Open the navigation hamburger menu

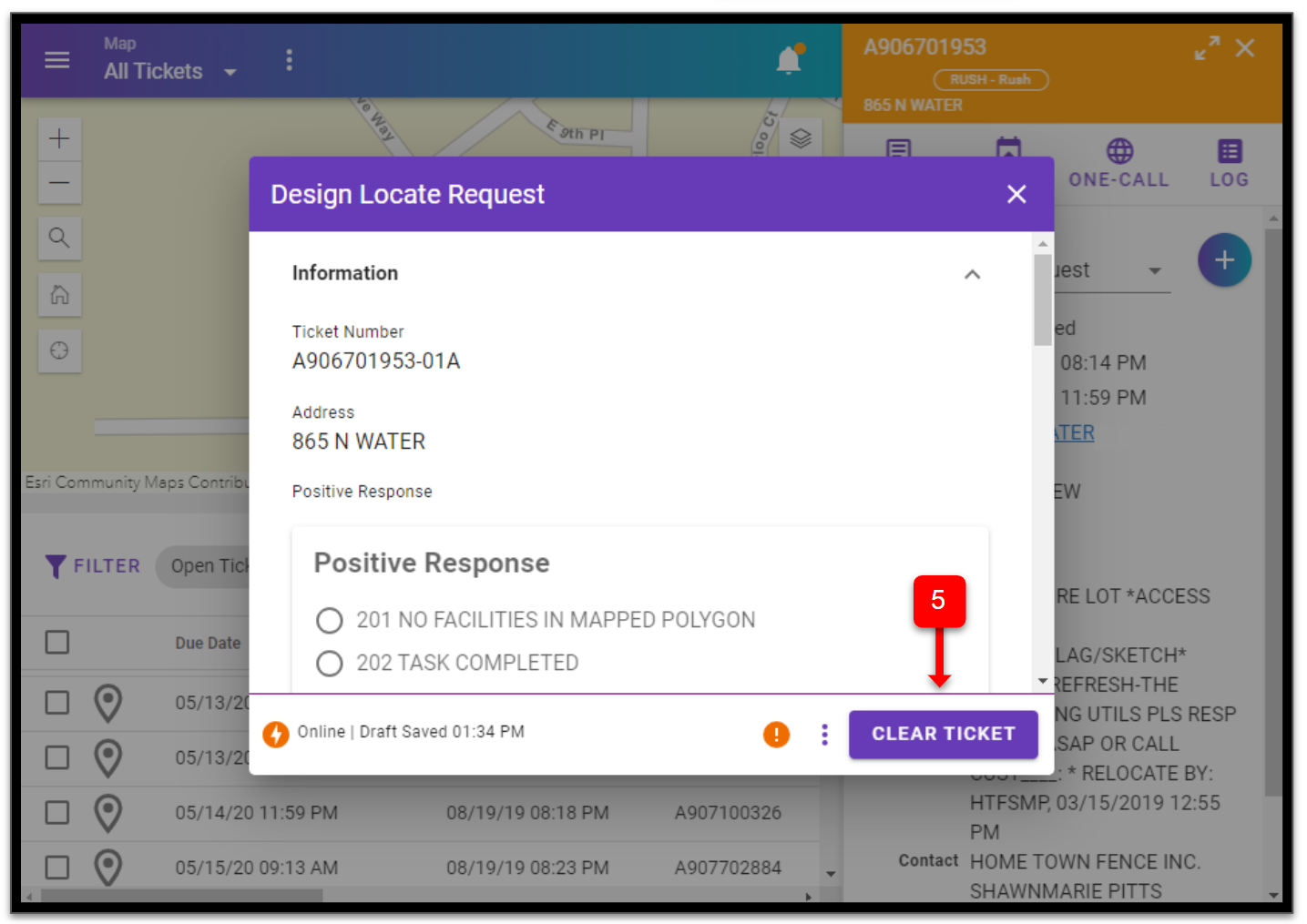pyautogui.click(x=56, y=60)
